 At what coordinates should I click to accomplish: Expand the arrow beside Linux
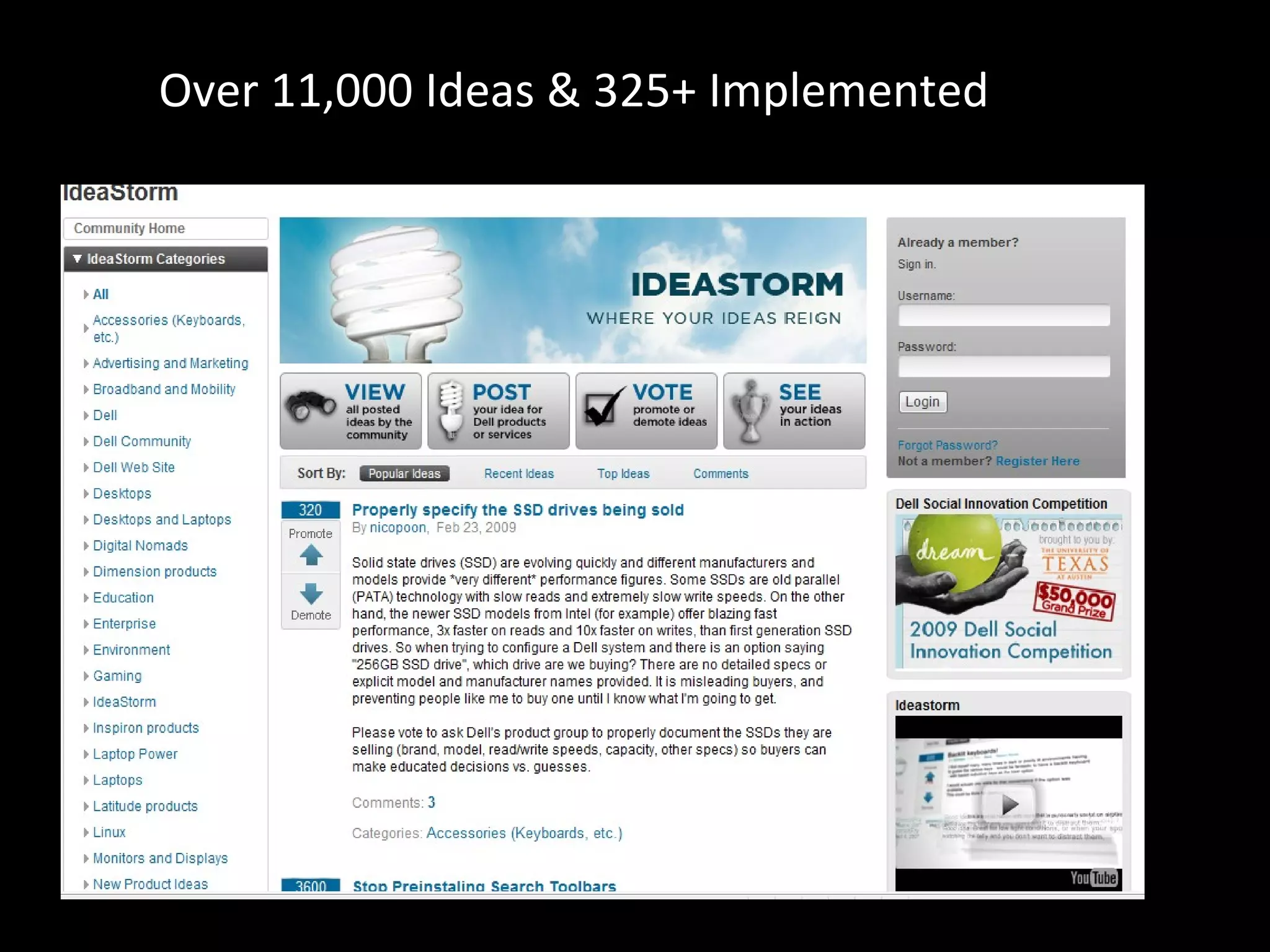pos(86,832)
